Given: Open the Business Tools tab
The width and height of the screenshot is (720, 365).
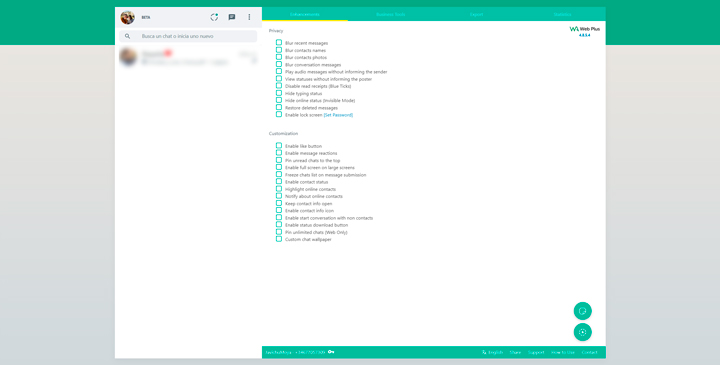Looking at the screenshot, I should coord(391,14).
